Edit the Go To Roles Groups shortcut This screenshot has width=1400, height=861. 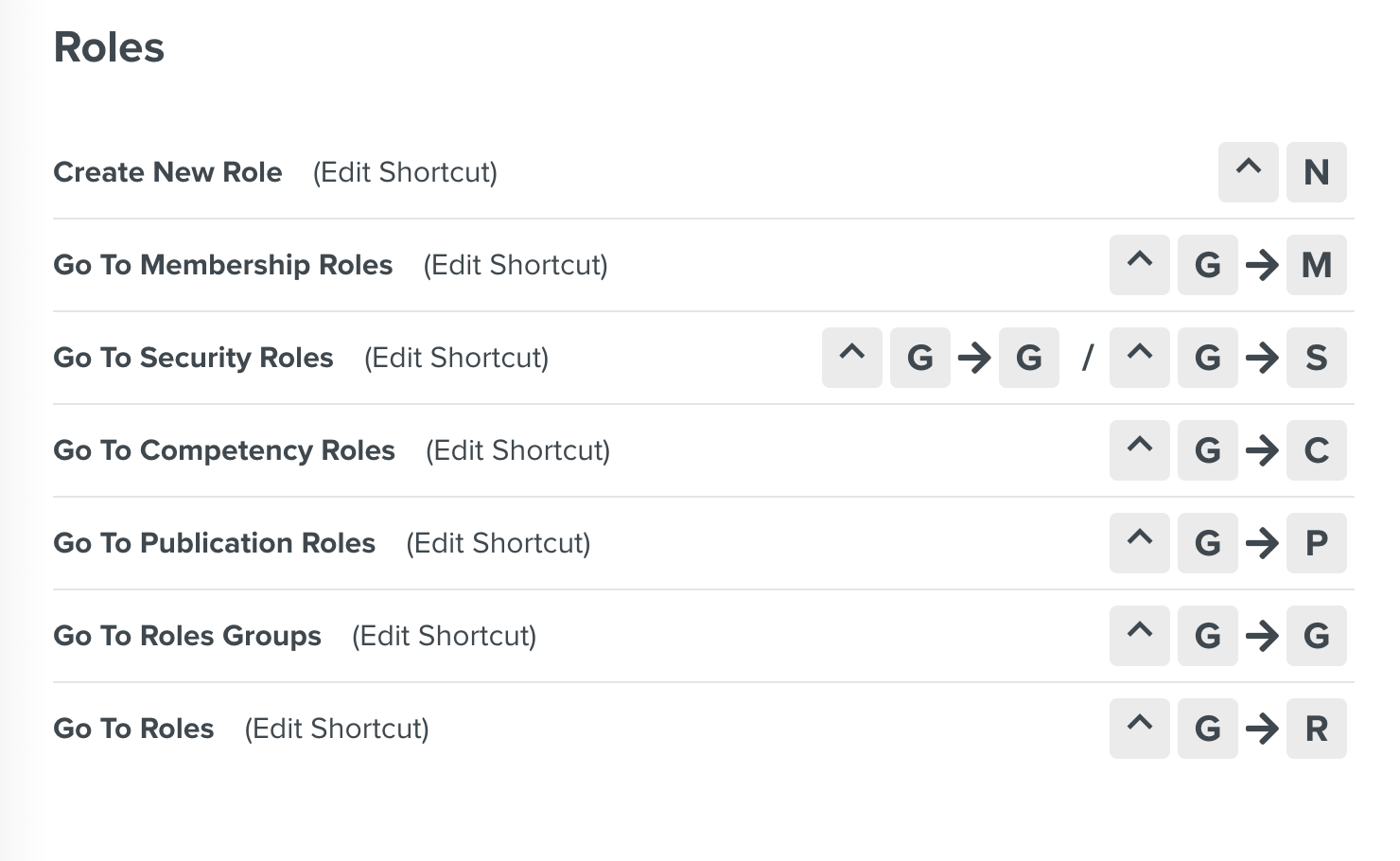(x=444, y=636)
